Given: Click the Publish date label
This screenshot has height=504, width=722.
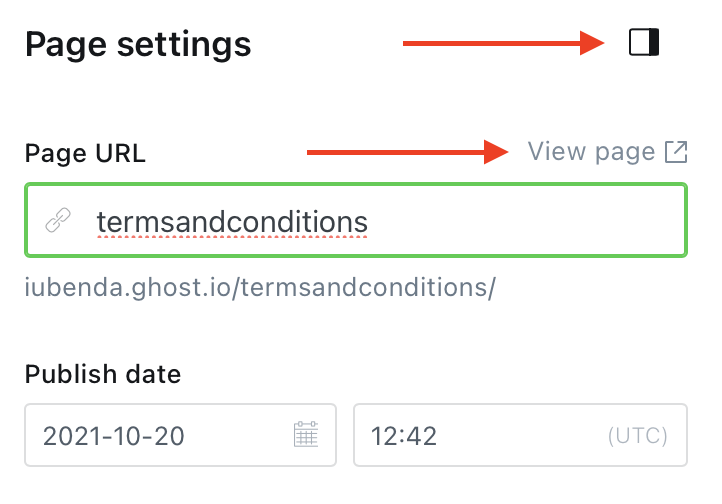Looking at the screenshot, I should 103,375.
